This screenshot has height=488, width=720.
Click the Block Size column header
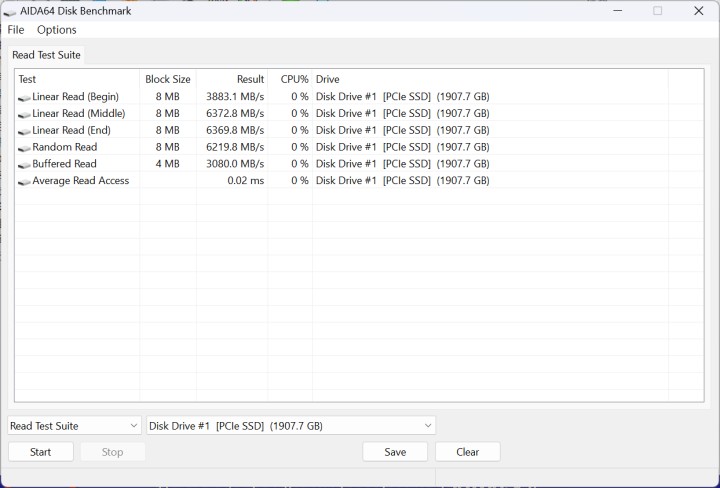pyautogui.click(x=168, y=79)
